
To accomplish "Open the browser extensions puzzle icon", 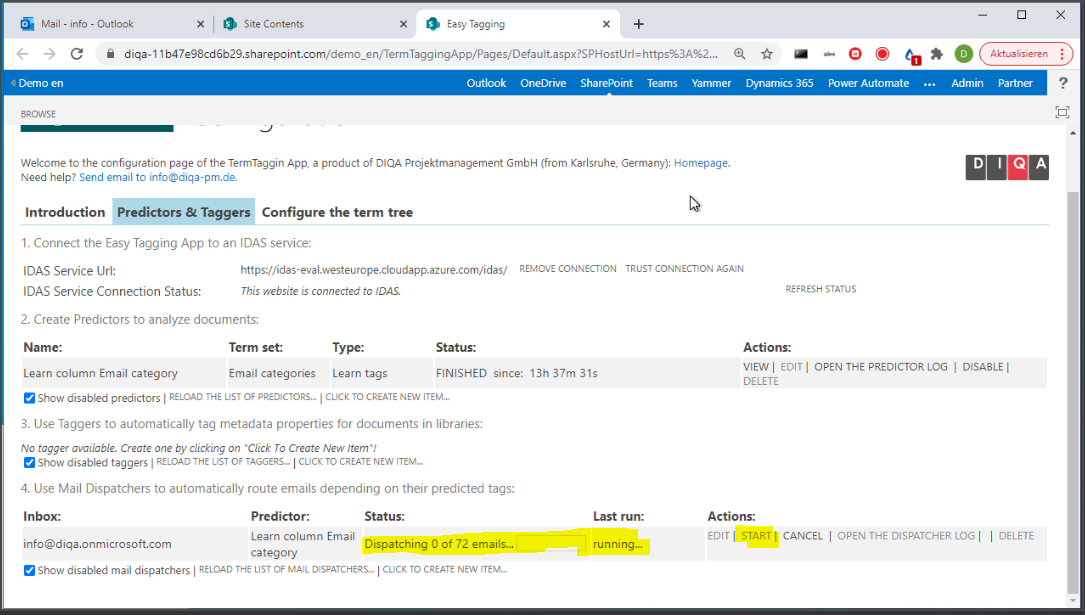I will pos(936,54).
